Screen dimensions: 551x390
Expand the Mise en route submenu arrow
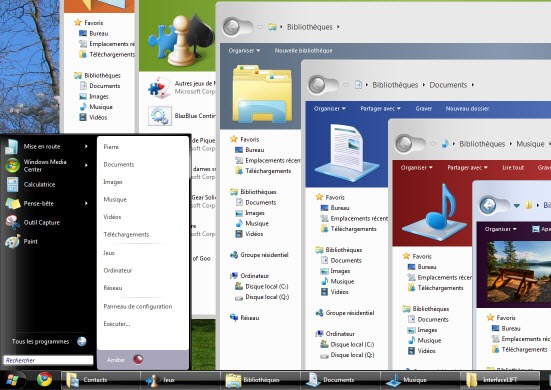tap(86, 147)
